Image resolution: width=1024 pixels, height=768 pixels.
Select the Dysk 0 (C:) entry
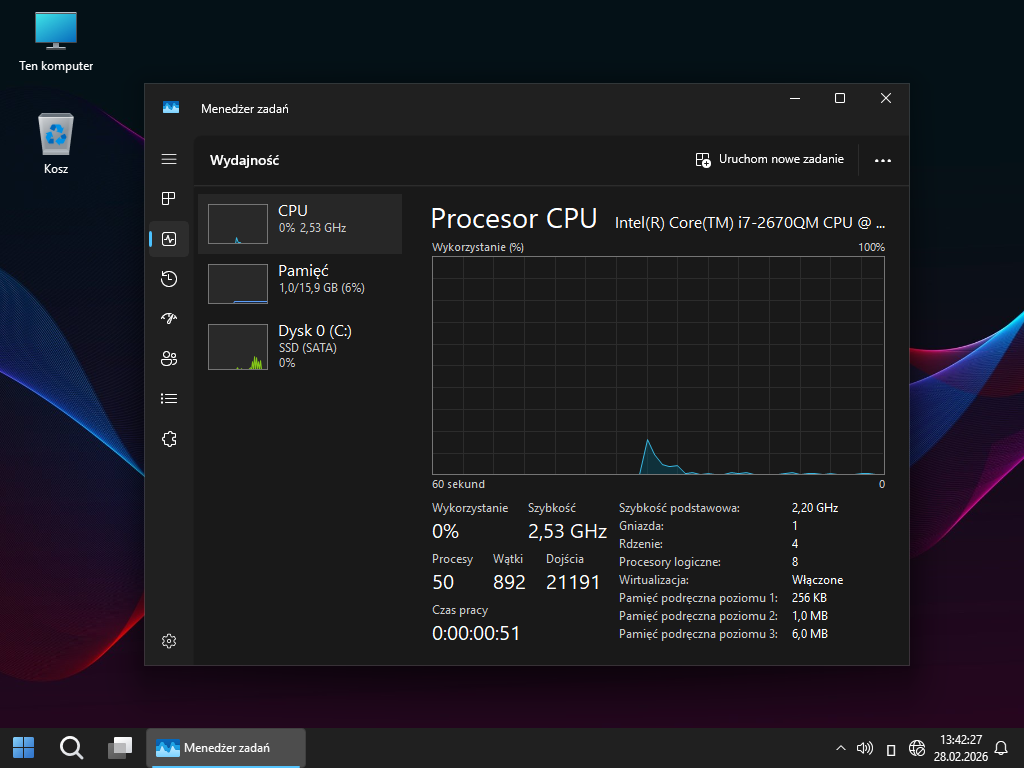300,345
